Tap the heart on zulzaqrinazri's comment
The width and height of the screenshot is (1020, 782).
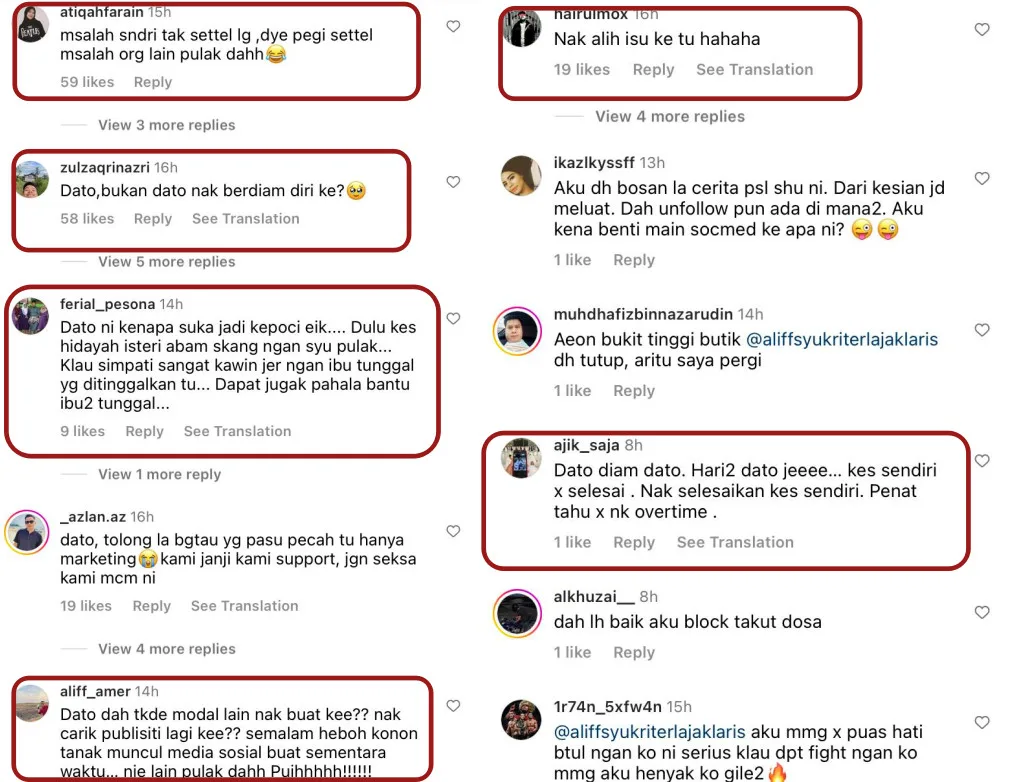[453, 182]
